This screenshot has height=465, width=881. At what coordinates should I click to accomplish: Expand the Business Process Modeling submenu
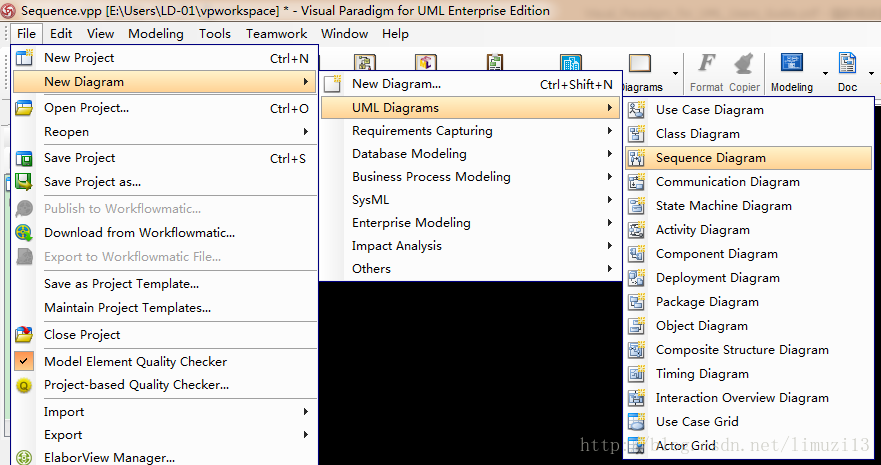pos(610,177)
